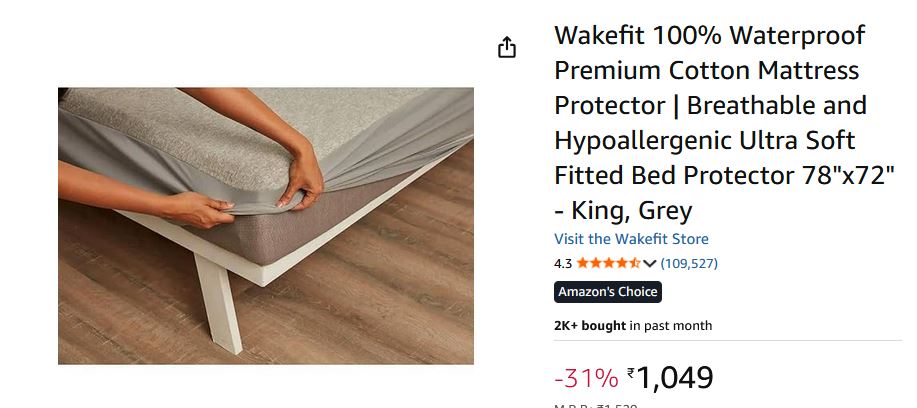Click the rupee symbol before the price
Image resolution: width=917 pixels, height=408 pixels.
click(x=630, y=372)
